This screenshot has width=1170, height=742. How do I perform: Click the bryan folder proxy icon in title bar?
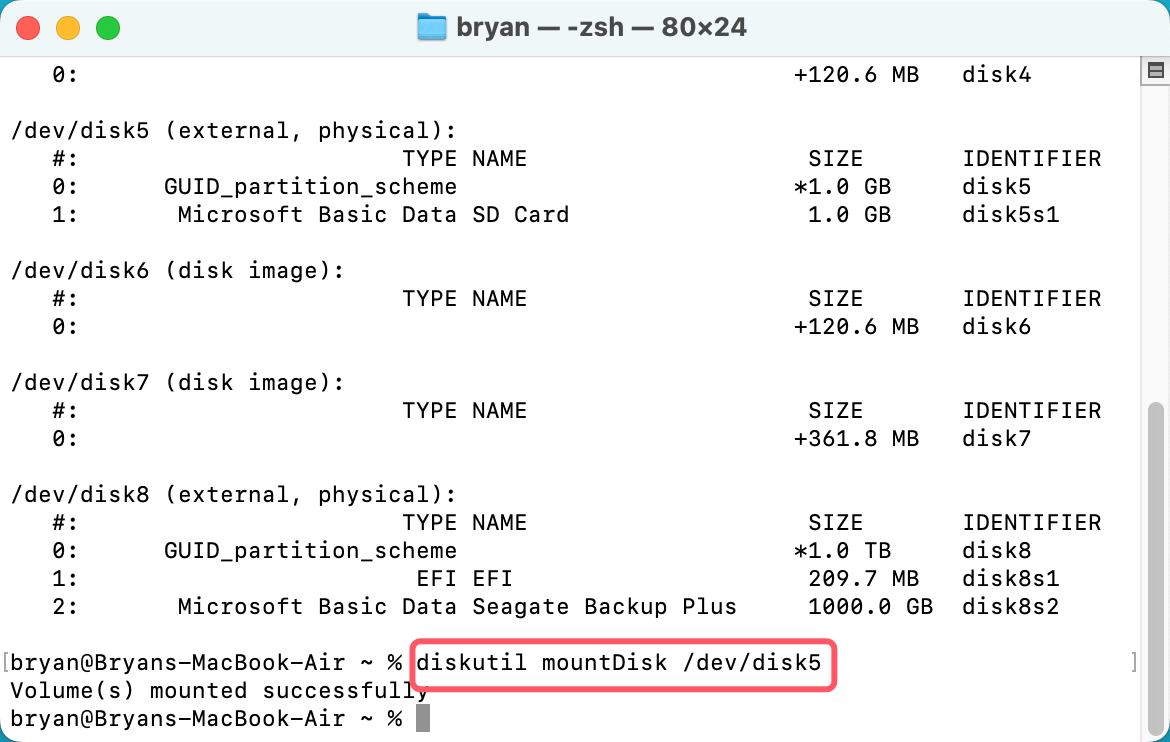point(432,27)
